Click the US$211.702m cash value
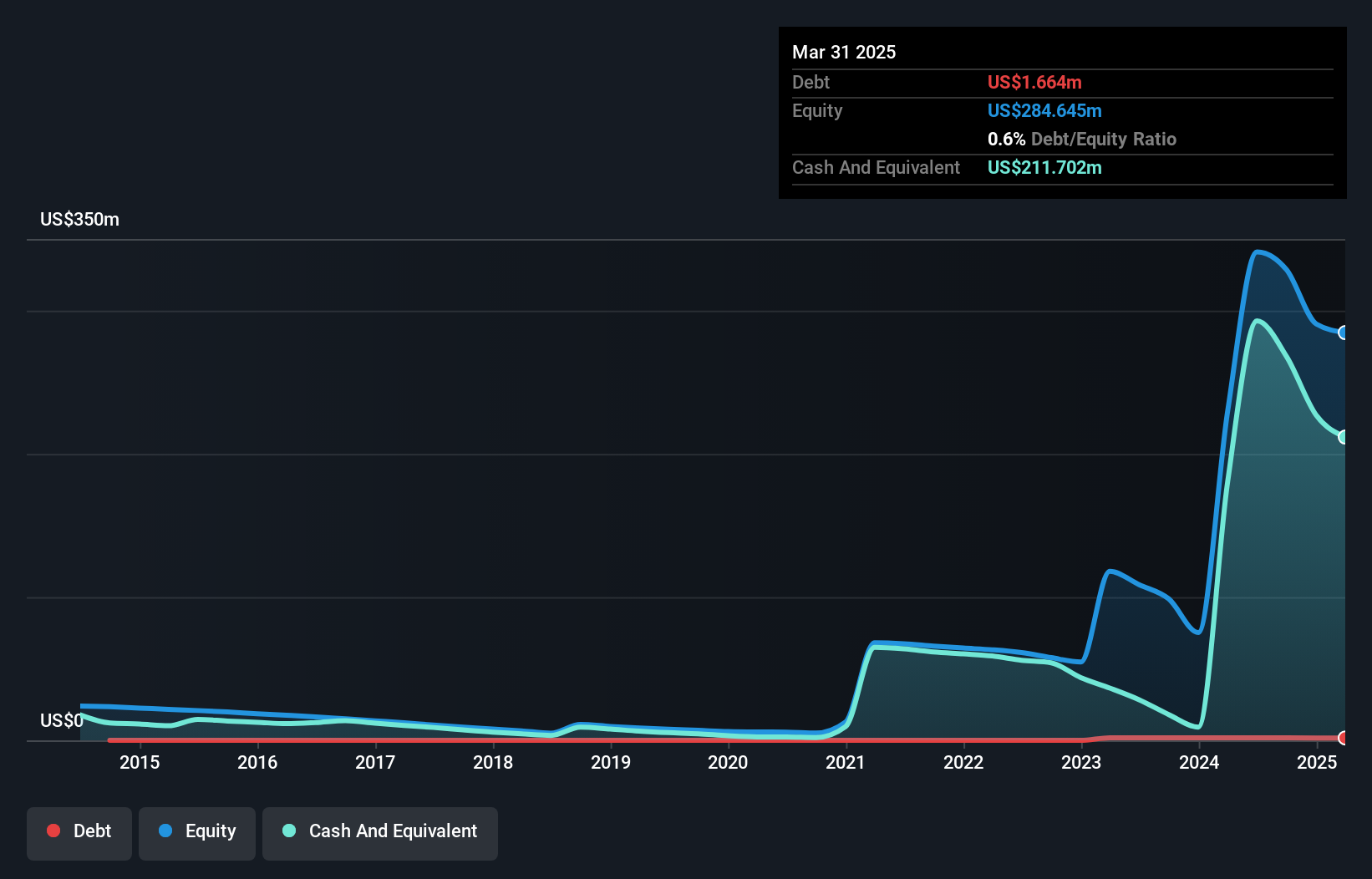 point(1044,167)
